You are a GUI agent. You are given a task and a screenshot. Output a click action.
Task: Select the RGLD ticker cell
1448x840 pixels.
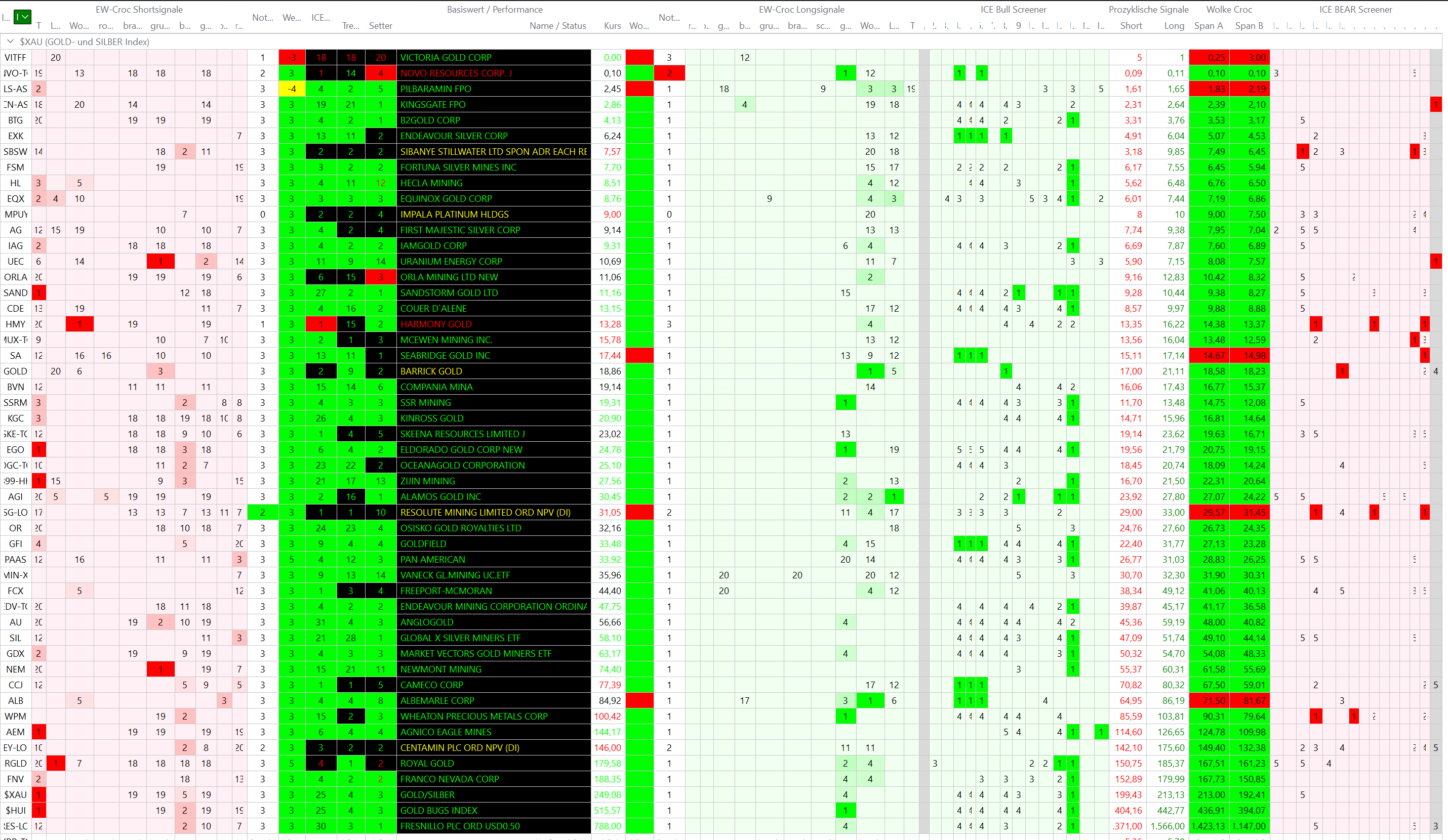[16, 763]
